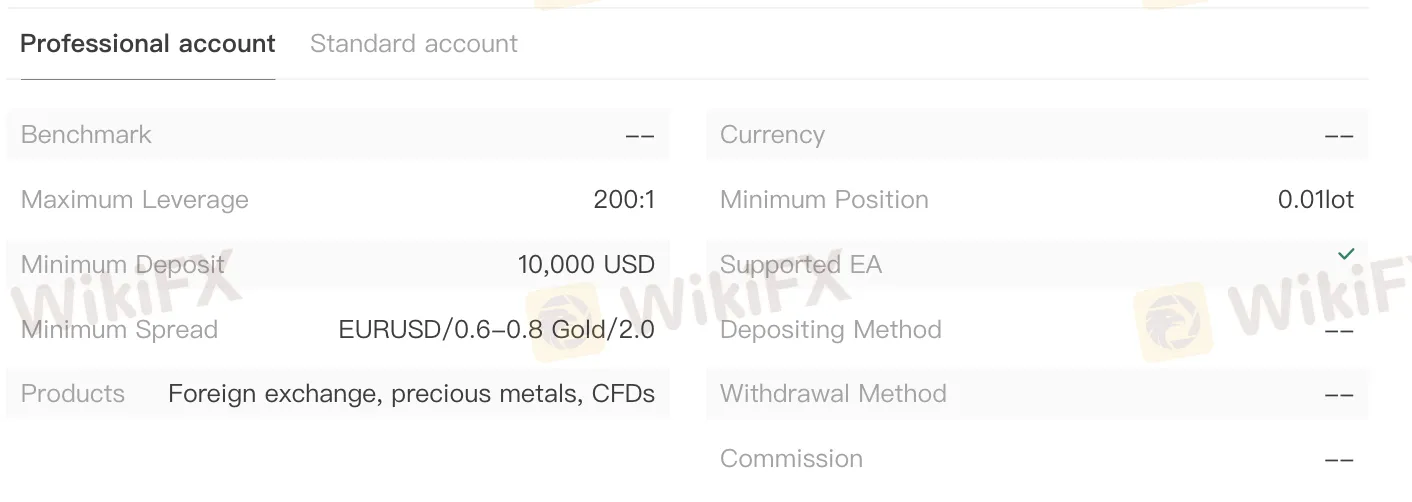Click the Commission label
The width and height of the screenshot is (1412, 502).
click(x=791, y=459)
